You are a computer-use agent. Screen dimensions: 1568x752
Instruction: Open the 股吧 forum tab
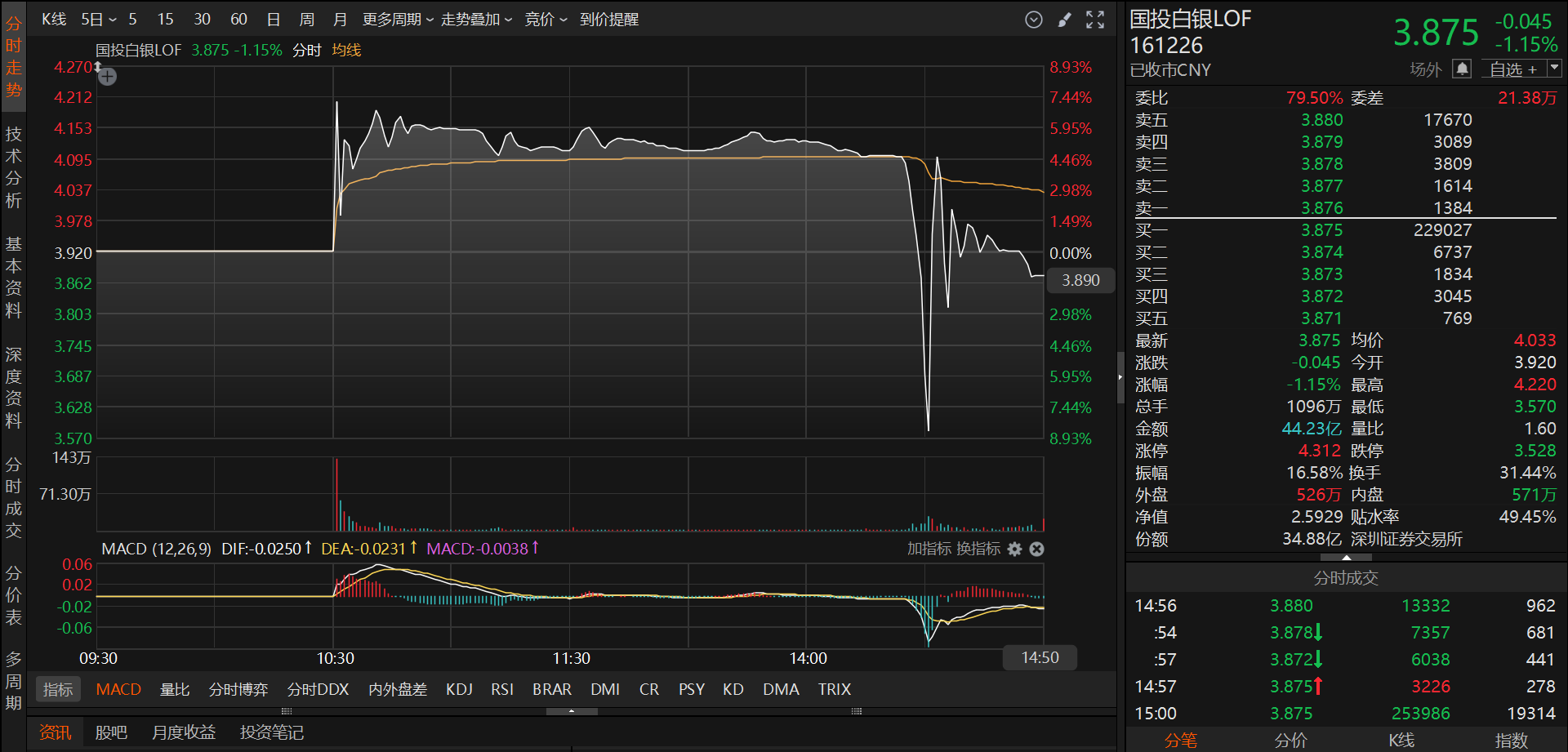click(111, 732)
